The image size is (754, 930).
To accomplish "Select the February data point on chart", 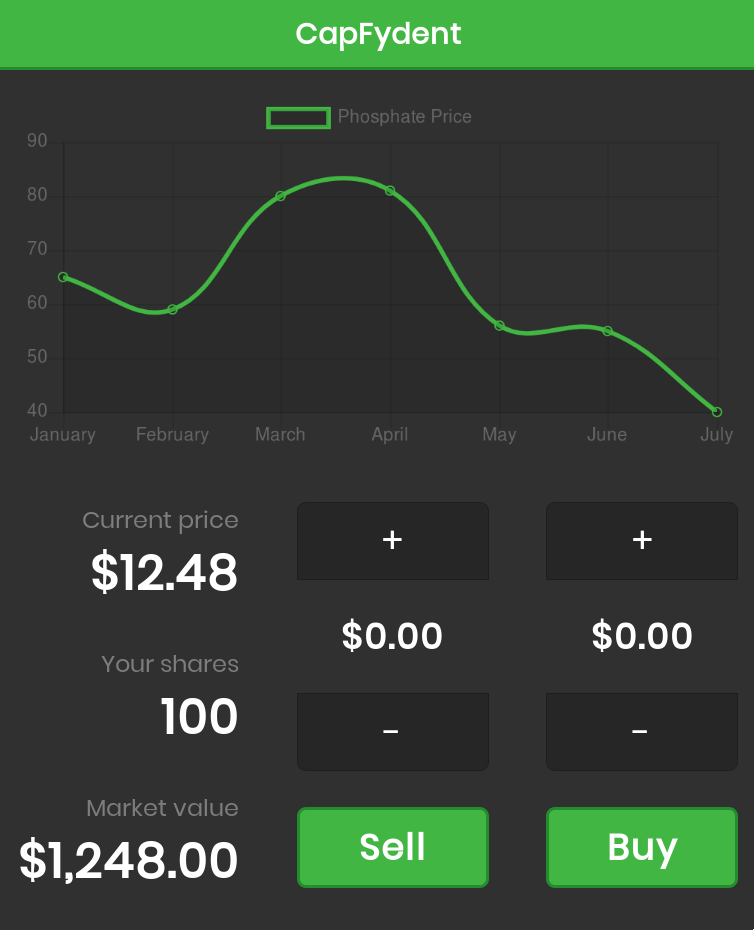I will coord(173,310).
